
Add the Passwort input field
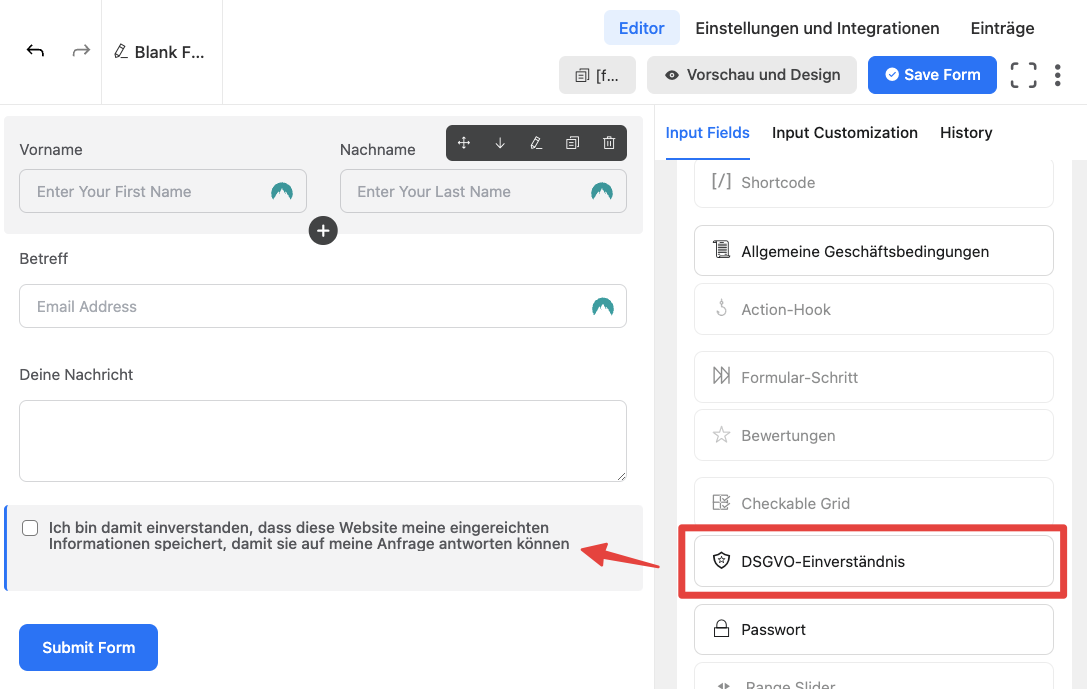873,630
